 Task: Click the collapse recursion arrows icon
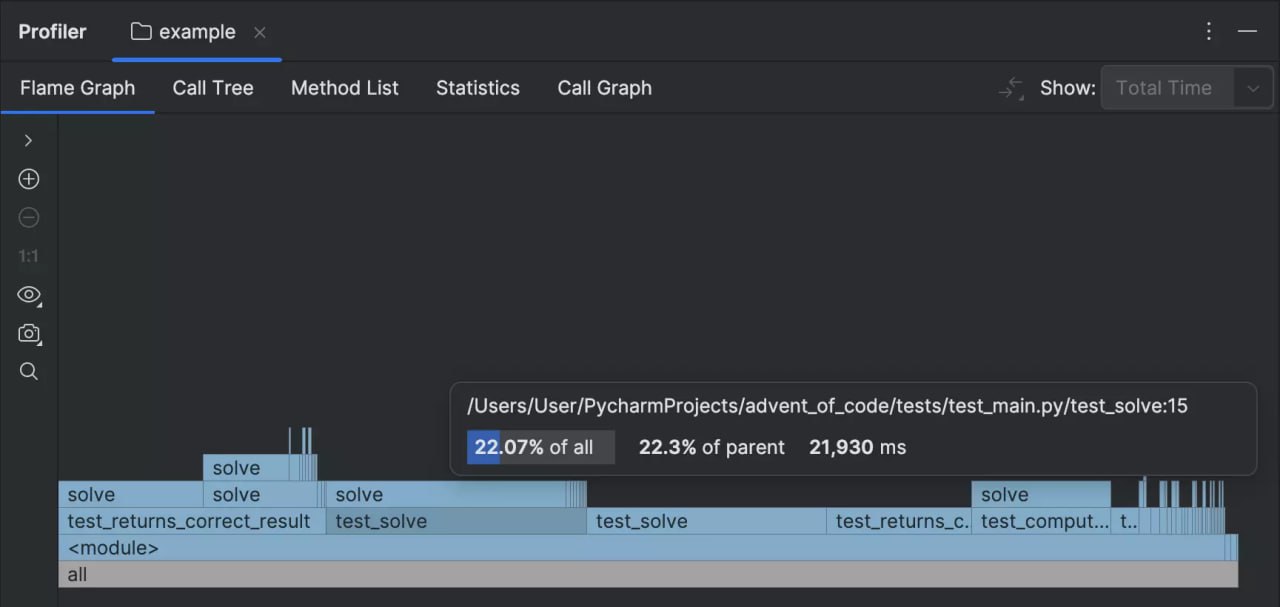1010,88
